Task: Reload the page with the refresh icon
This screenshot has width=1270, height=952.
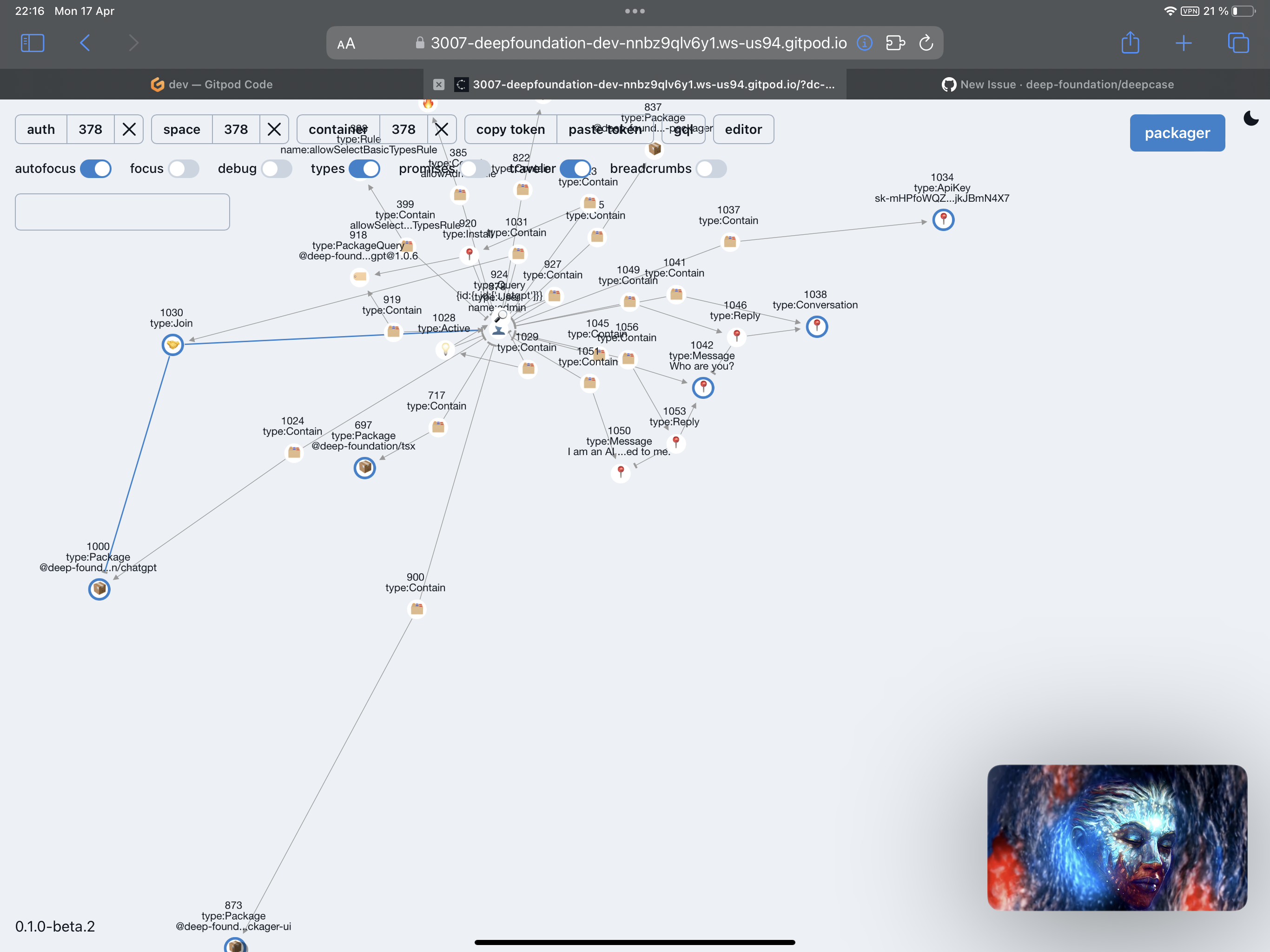Action: 926,43
